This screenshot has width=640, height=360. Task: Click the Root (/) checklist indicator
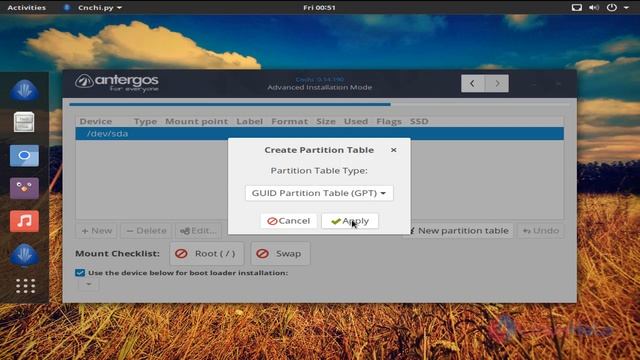pyautogui.click(x=207, y=253)
